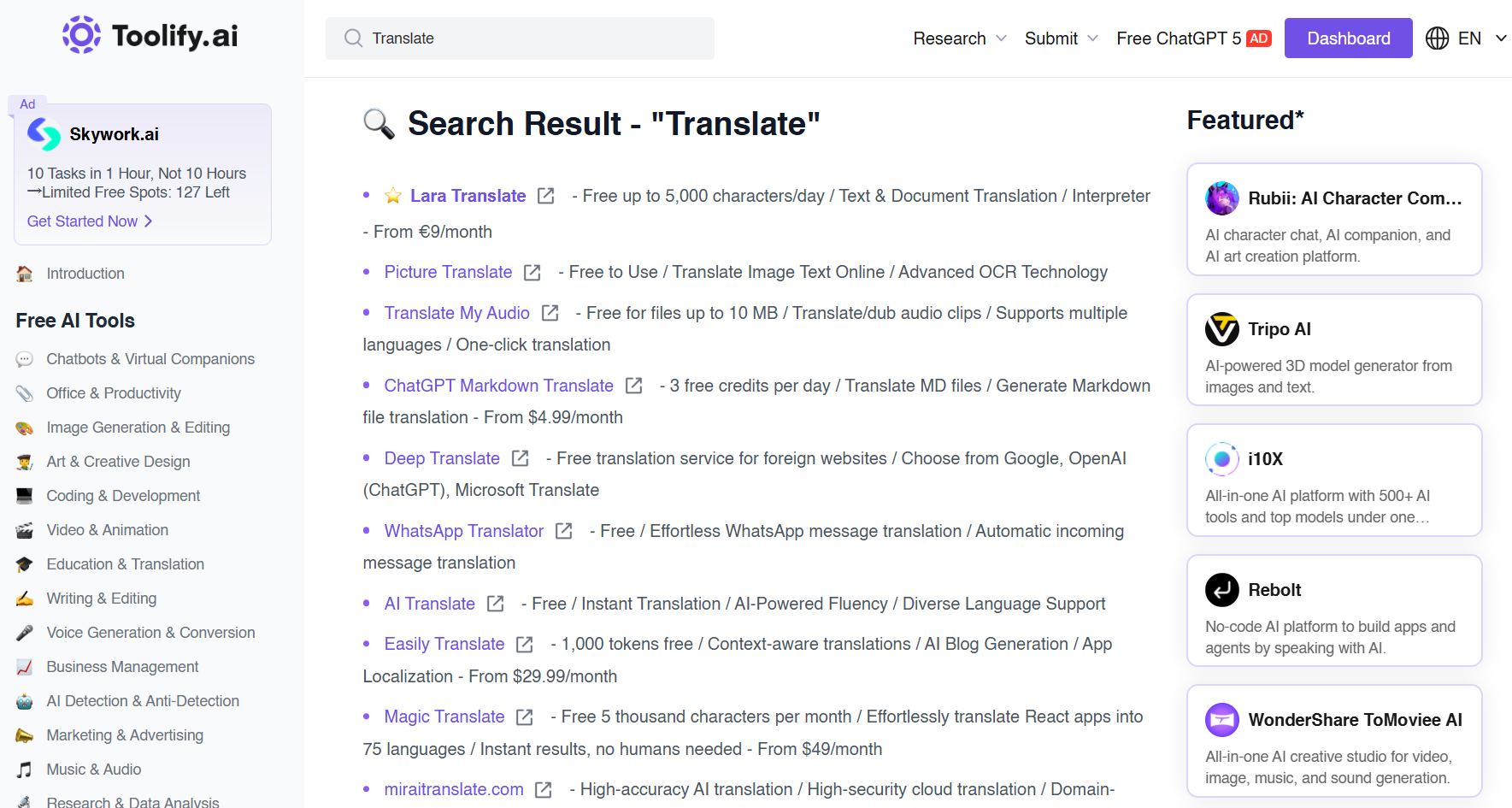Click the music note icon for Music & Audio
The image size is (1512, 808).
(x=25, y=770)
